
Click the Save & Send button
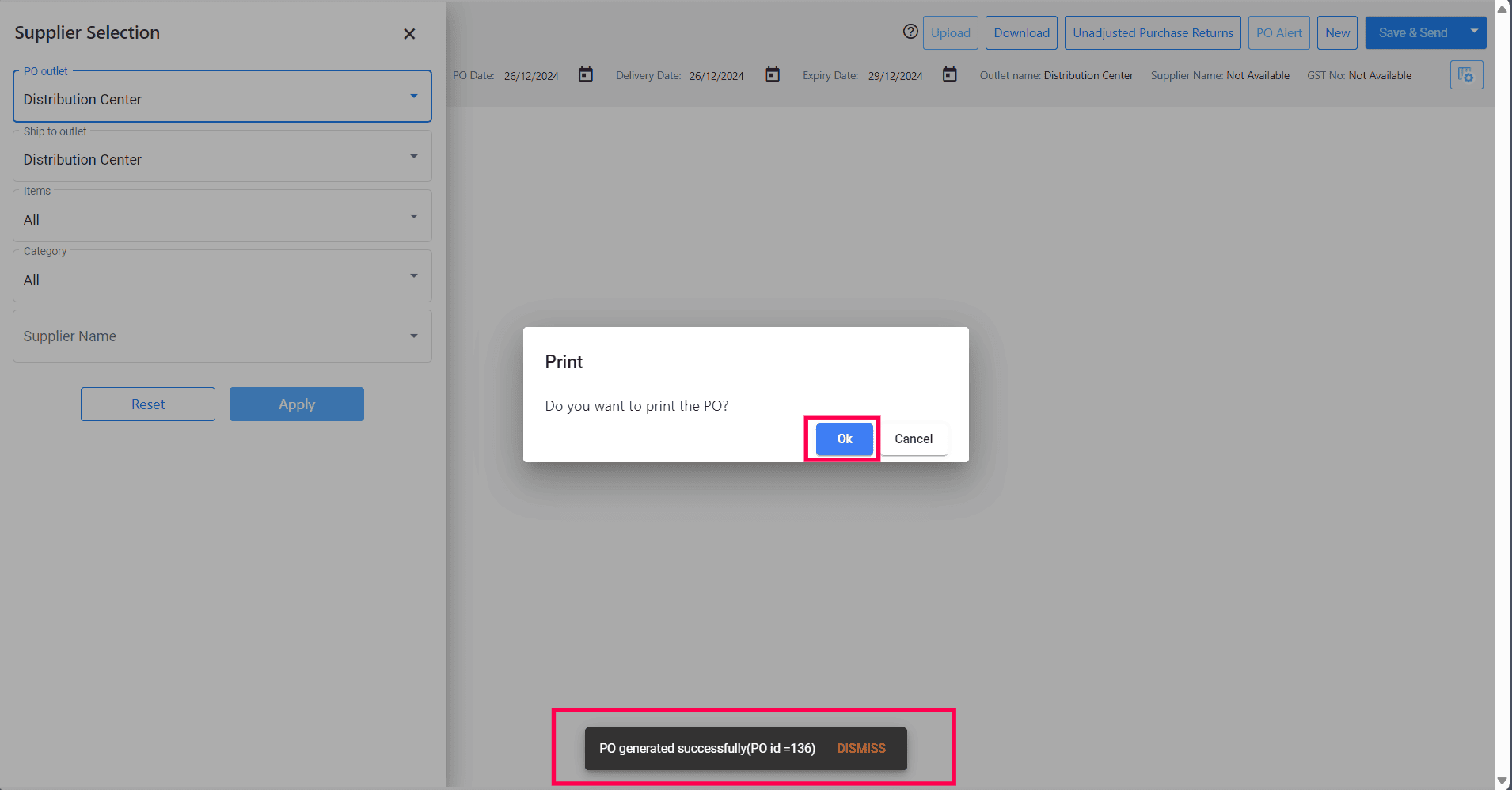pyautogui.click(x=1413, y=32)
